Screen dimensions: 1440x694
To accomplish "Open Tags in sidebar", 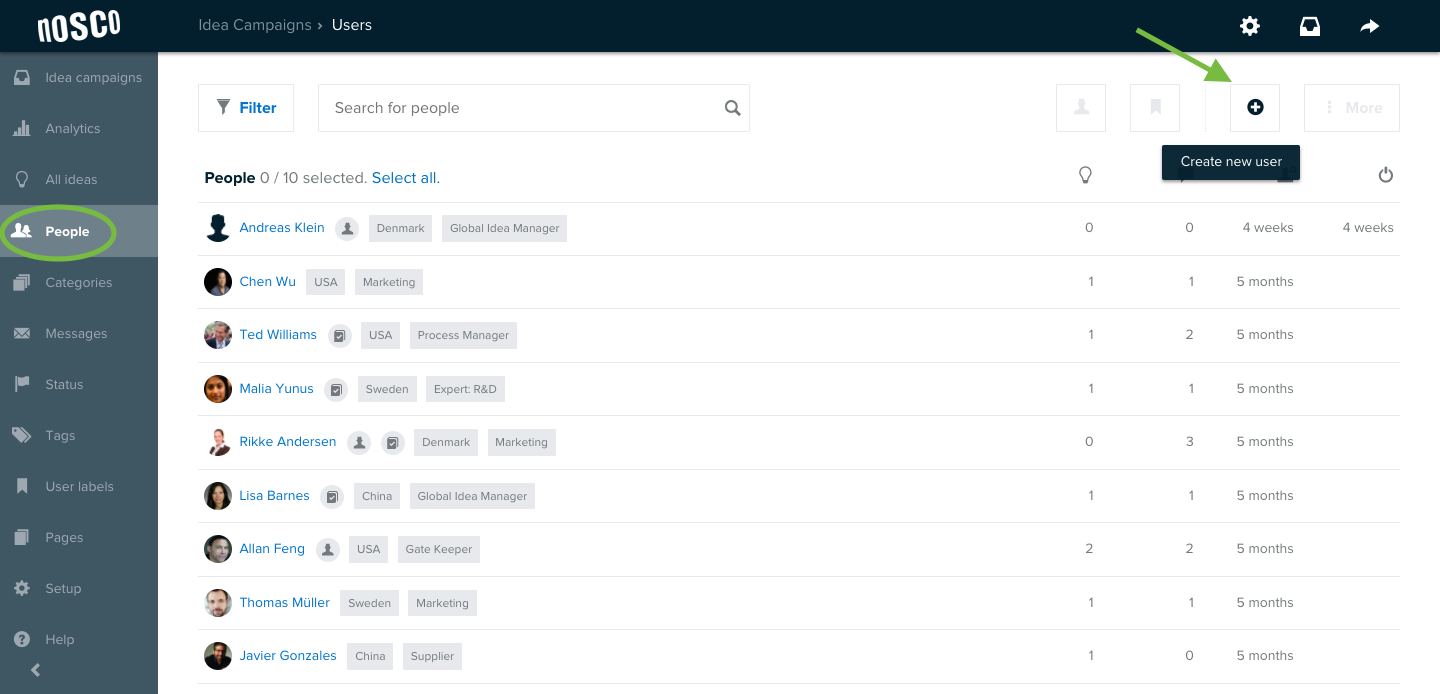I will click(x=79, y=435).
